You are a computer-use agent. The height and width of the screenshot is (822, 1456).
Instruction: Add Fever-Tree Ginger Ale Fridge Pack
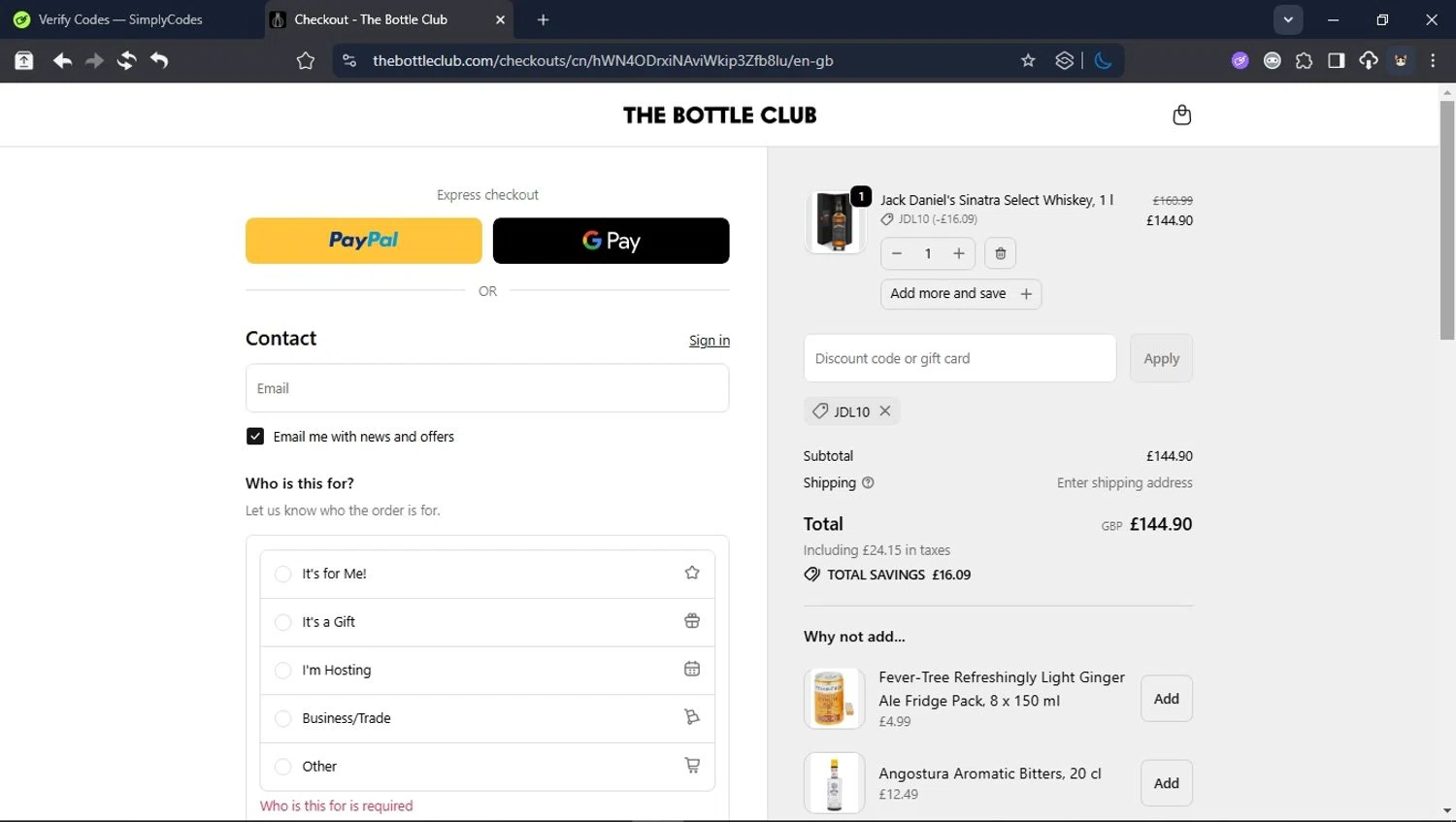click(1167, 699)
